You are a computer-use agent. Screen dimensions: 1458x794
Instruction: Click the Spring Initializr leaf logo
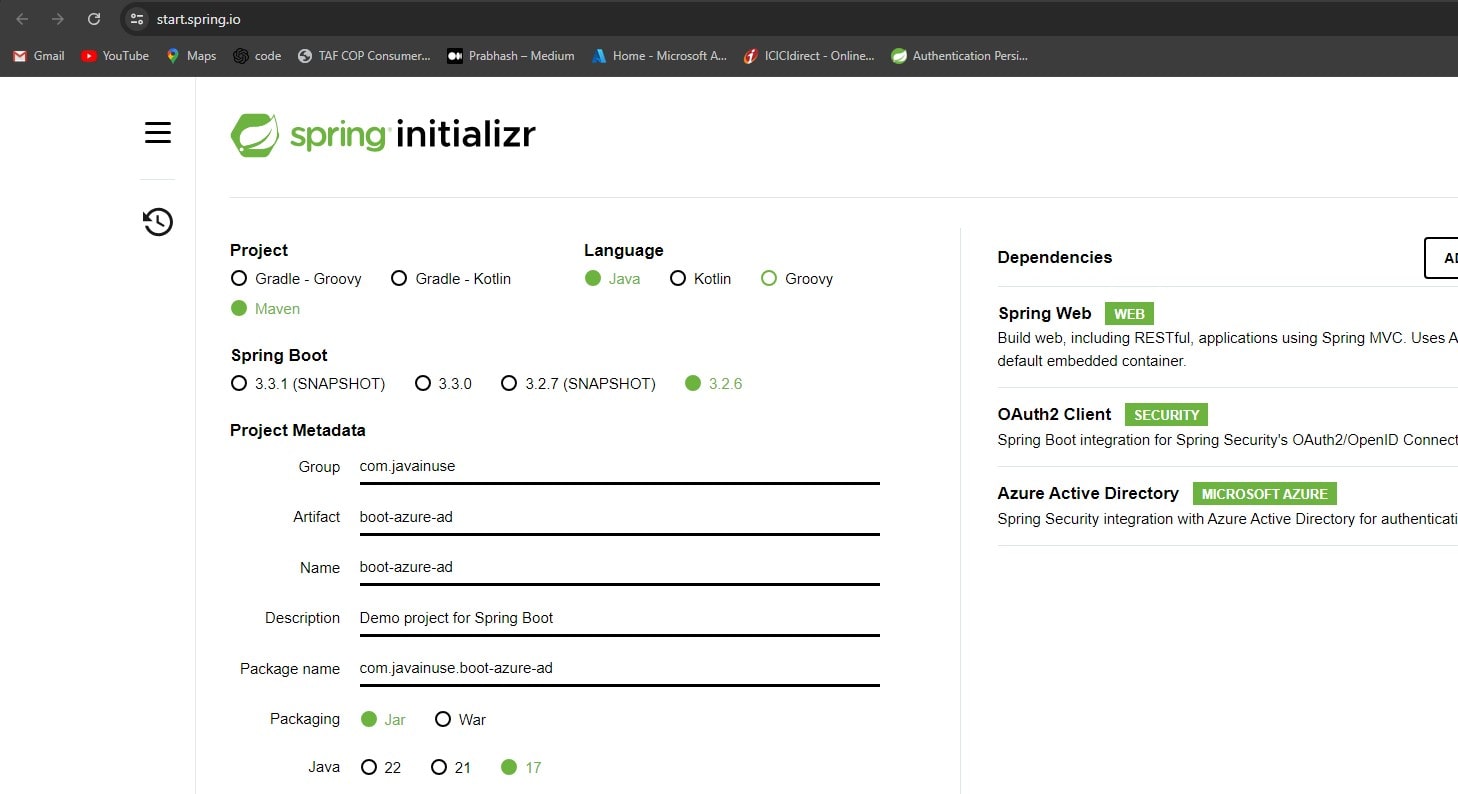tap(254, 135)
